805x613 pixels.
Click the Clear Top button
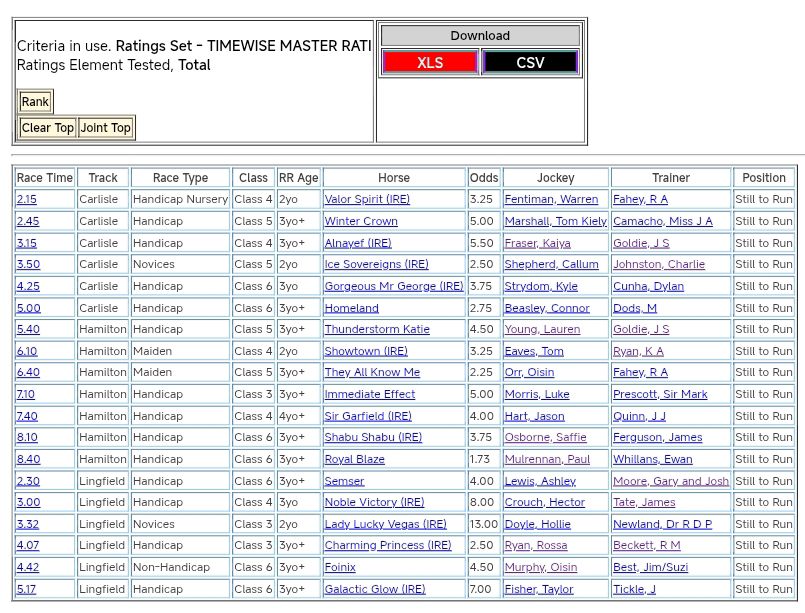(x=47, y=128)
